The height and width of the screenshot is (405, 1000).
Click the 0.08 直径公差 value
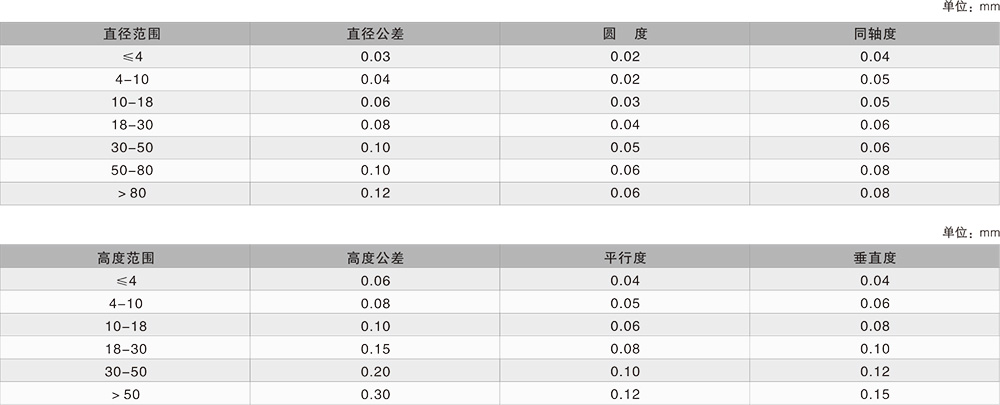click(375, 125)
